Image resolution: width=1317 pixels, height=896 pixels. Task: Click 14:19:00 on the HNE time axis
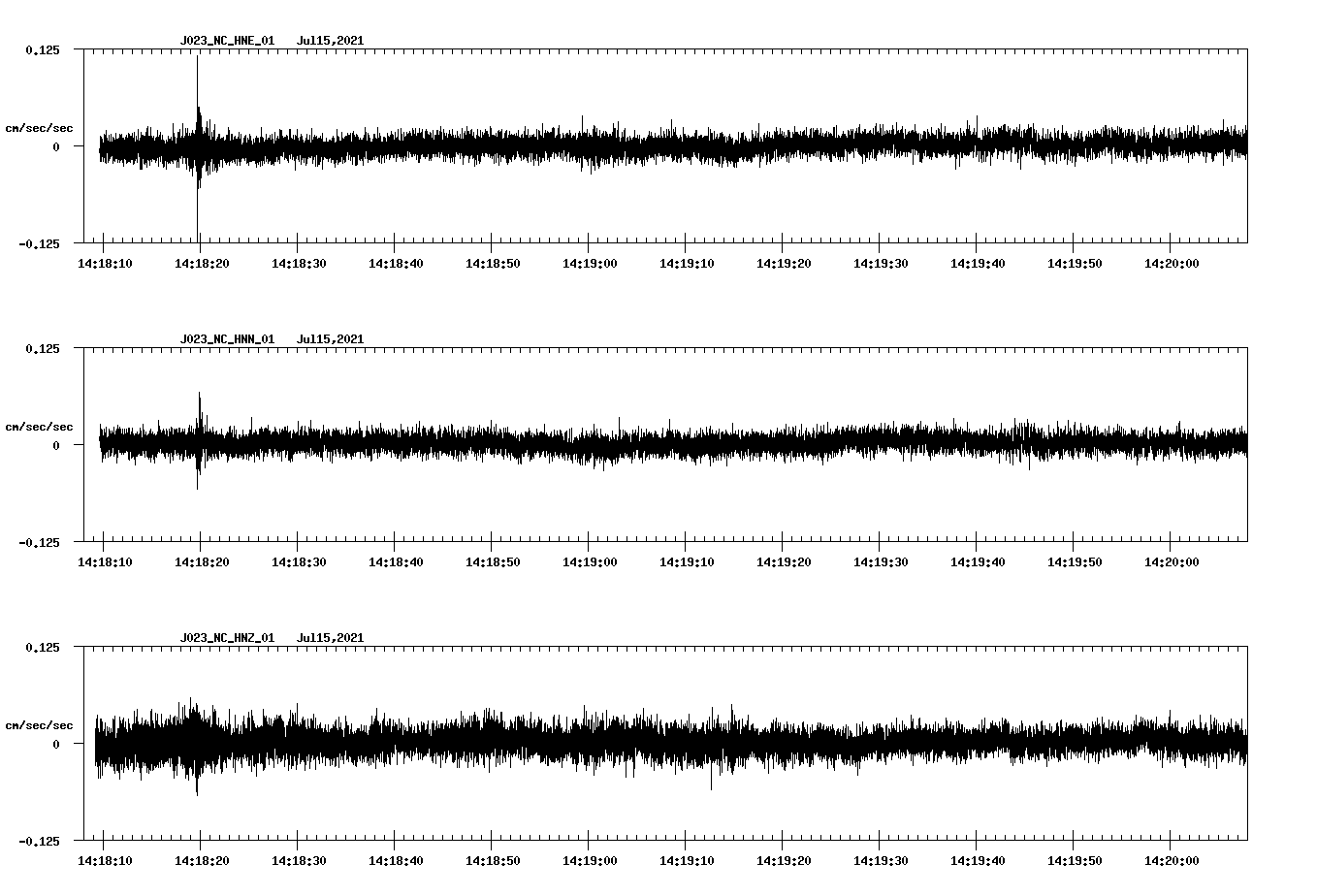[x=590, y=264]
